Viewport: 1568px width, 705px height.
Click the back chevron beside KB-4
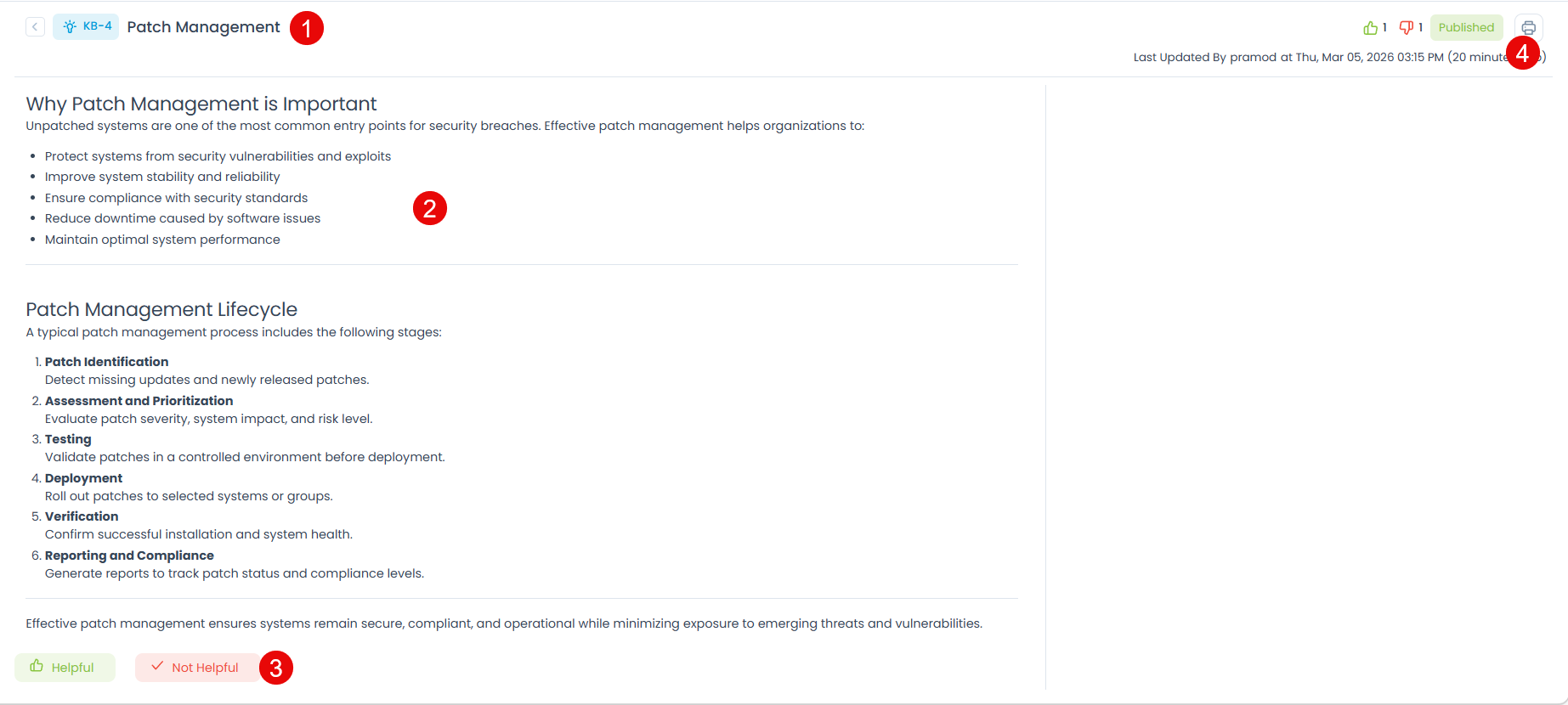coord(35,26)
